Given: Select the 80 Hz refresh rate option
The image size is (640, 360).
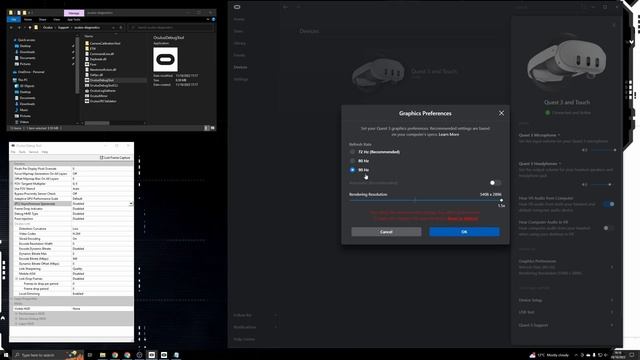Looking at the screenshot, I should 352,161.
